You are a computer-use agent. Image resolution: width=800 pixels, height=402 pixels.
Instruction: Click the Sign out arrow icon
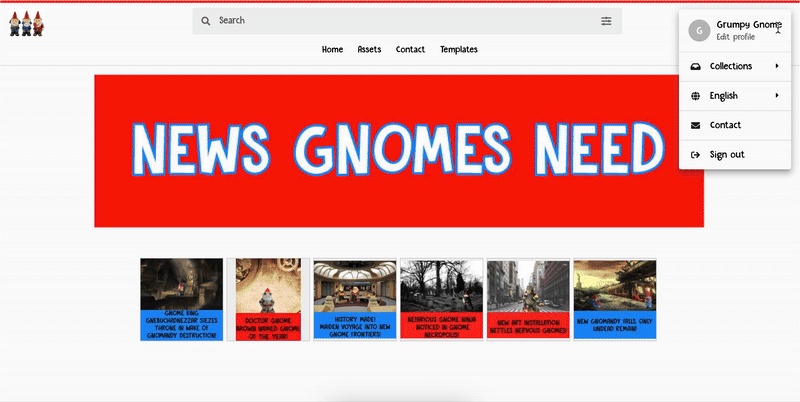[x=695, y=155]
